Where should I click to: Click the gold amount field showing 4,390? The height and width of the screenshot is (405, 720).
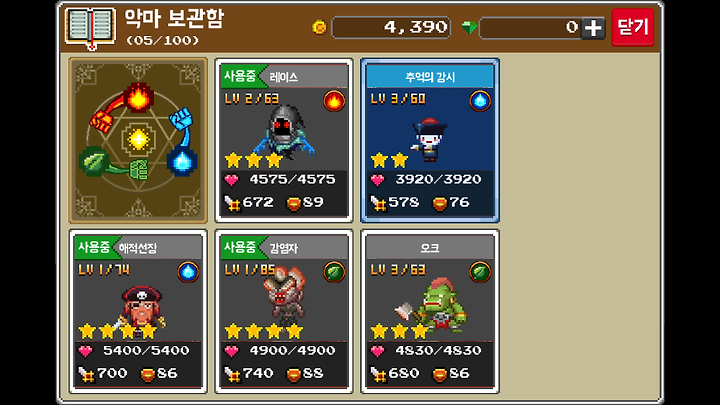[391, 28]
